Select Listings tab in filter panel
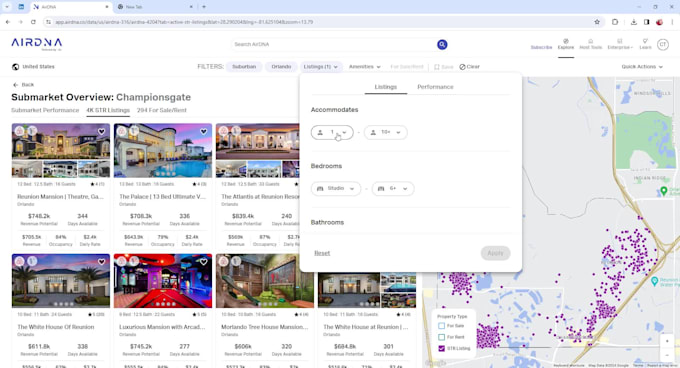The image size is (680, 368). click(x=386, y=87)
